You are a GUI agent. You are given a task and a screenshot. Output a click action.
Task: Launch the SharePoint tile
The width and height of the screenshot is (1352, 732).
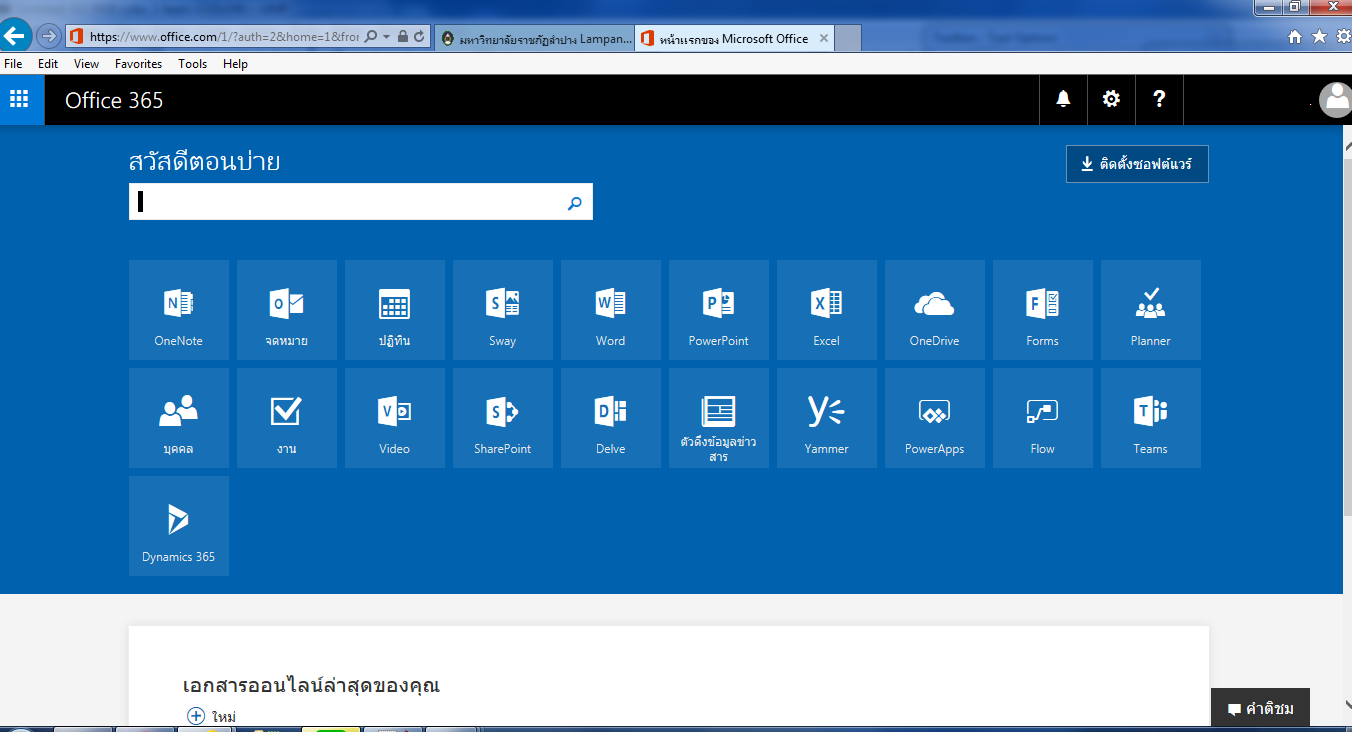(503, 418)
